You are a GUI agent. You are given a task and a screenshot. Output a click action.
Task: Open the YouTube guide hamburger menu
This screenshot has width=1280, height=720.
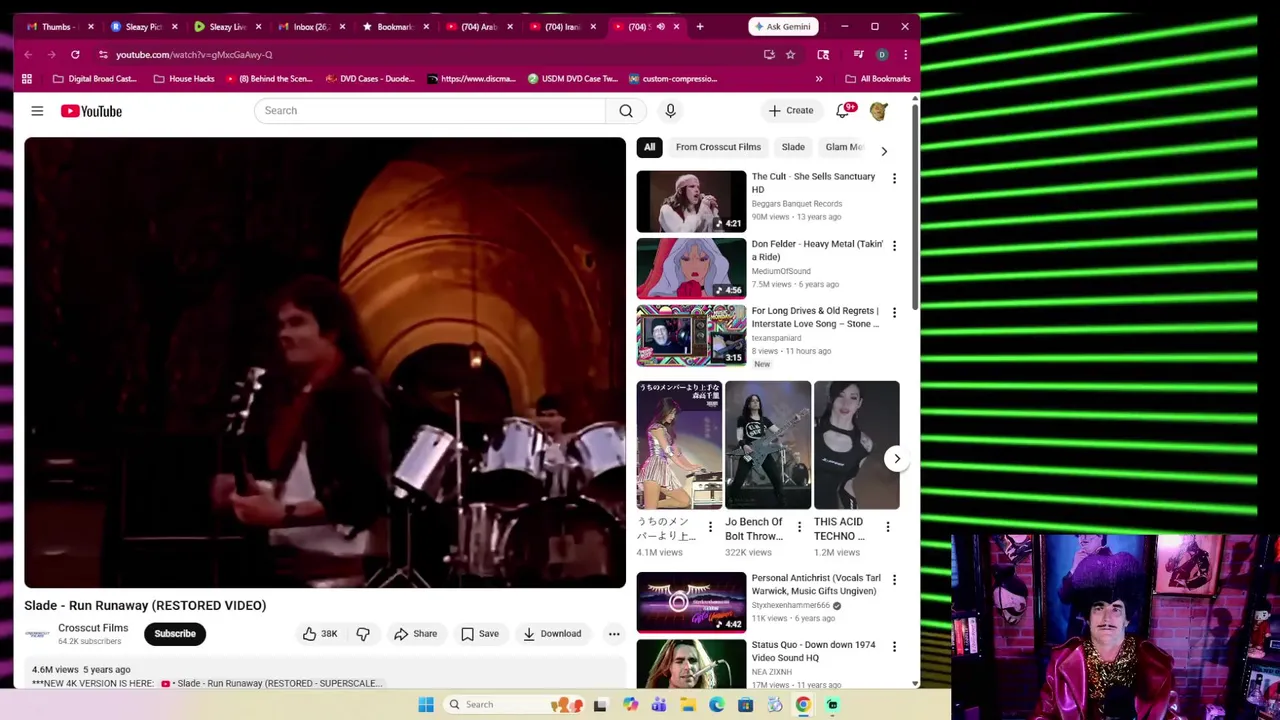click(x=37, y=111)
